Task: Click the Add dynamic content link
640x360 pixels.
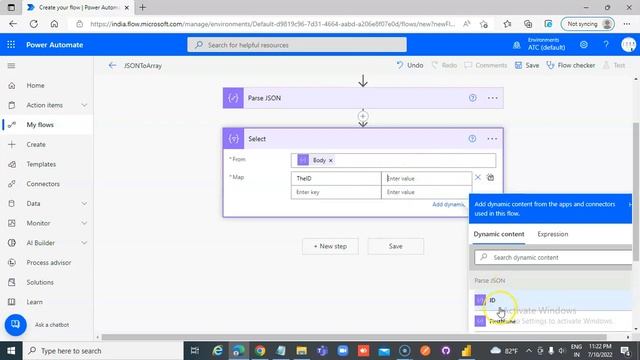Action: tap(448, 204)
